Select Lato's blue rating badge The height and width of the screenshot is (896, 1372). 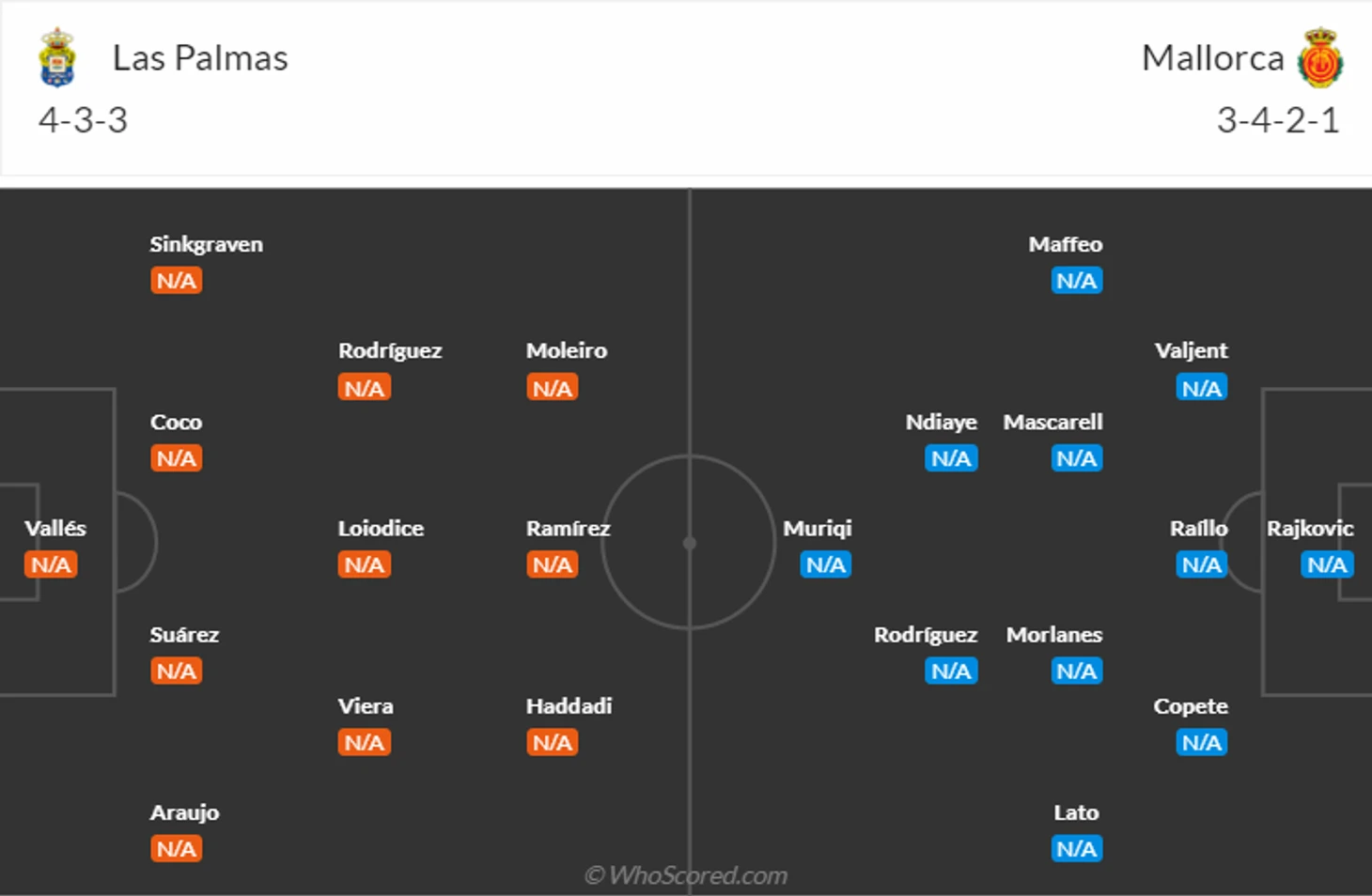tap(1077, 849)
